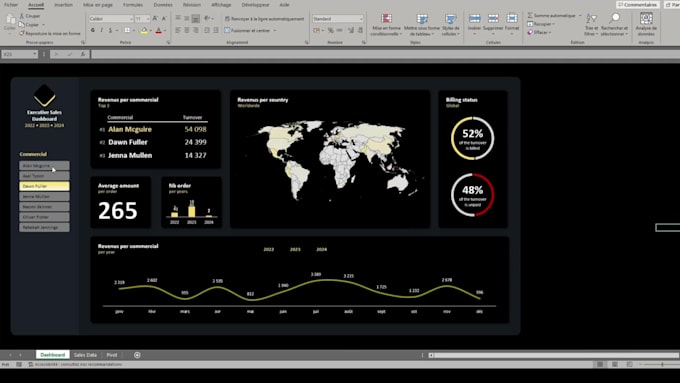The height and width of the screenshot is (383, 680).
Task: Open the Rechercher et sélectionner tool
Action: pyautogui.click(x=615, y=24)
